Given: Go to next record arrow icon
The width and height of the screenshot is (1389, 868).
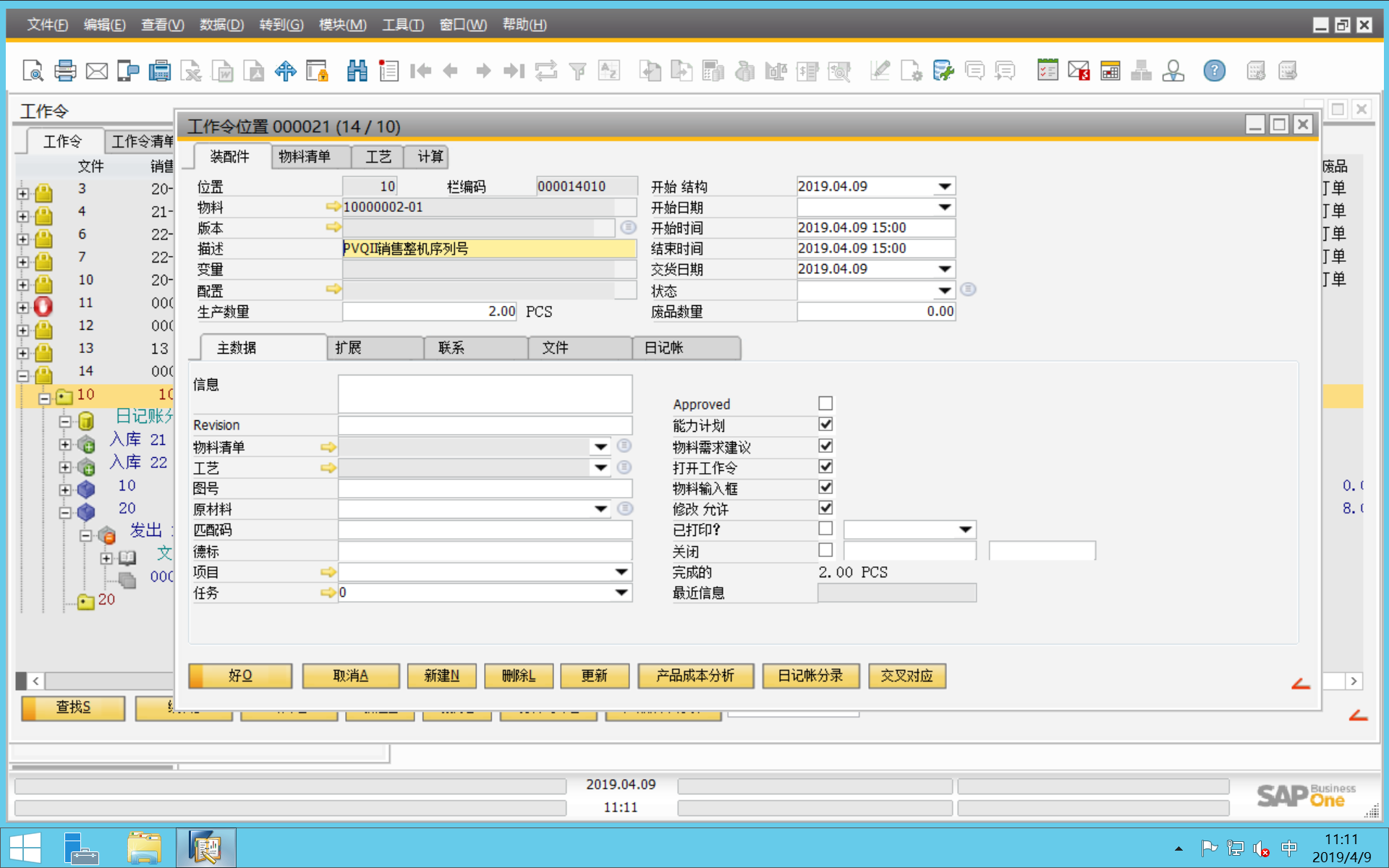Looking at the screenshot, I should (483, 71).
